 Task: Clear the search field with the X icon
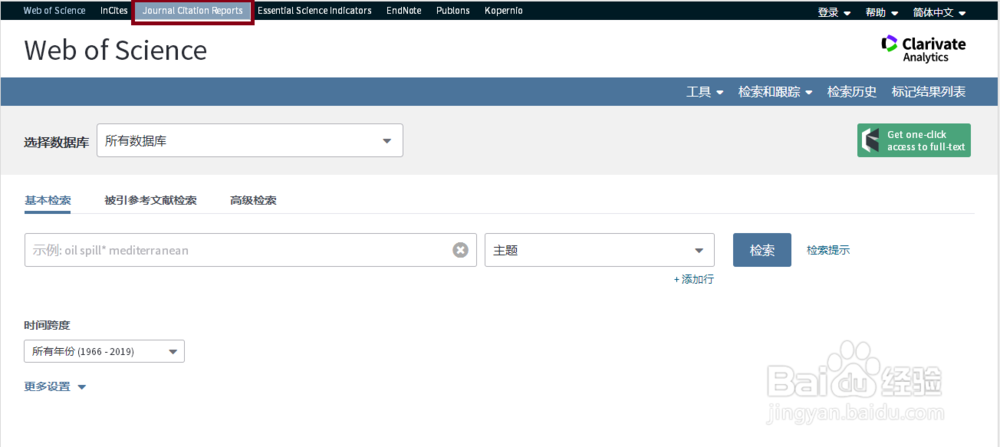coord(460,250)
